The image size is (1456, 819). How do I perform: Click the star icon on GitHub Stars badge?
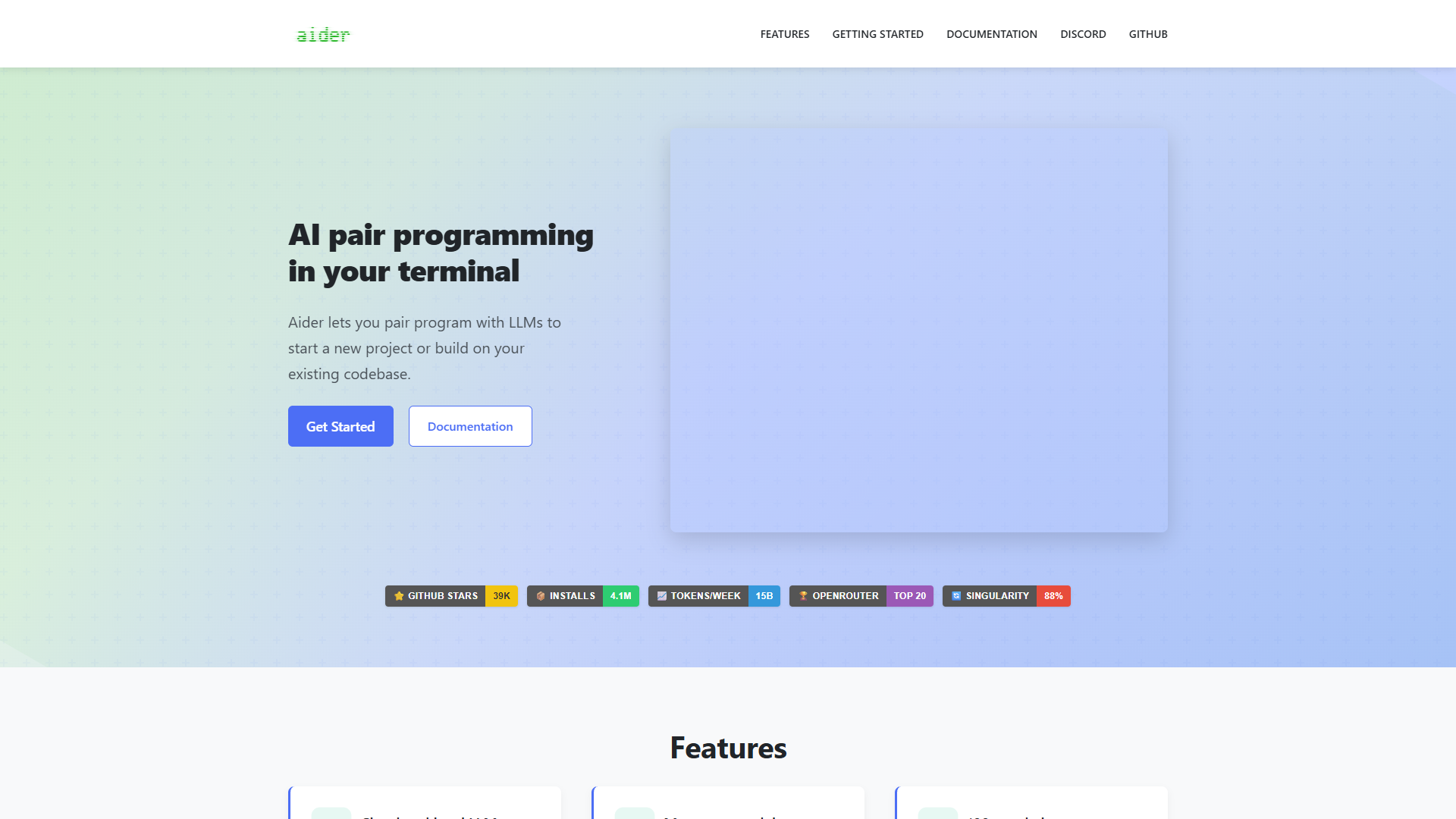point(399,596)
